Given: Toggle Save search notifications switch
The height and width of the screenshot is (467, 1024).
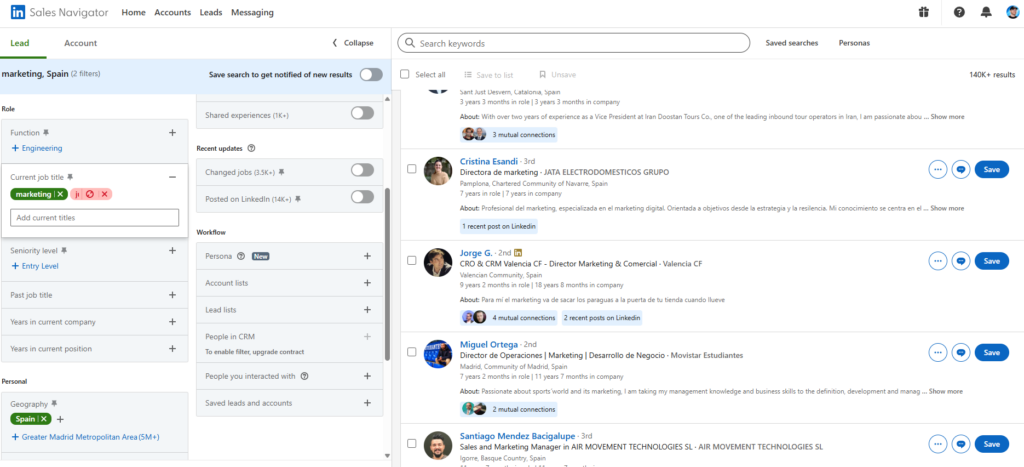Looking at the screenshot, I should (x=371, y=74).
